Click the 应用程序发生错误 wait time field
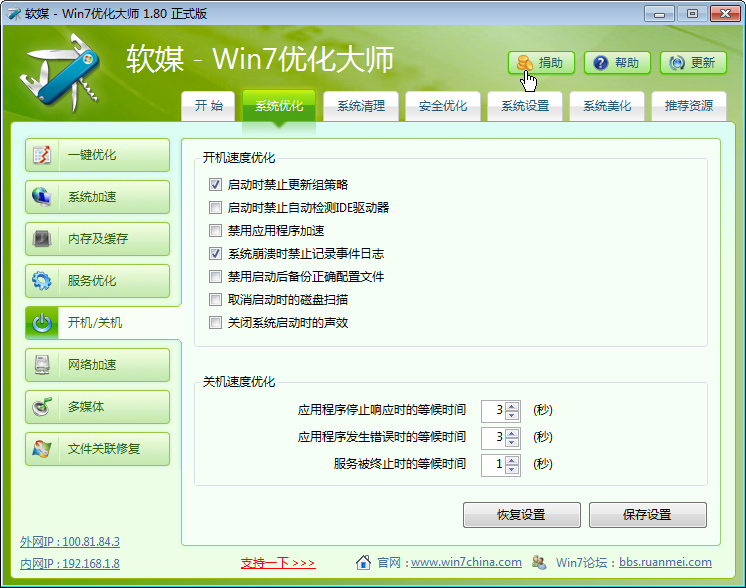The width and height of the screenshot is (746, 588). coord(494,438)
